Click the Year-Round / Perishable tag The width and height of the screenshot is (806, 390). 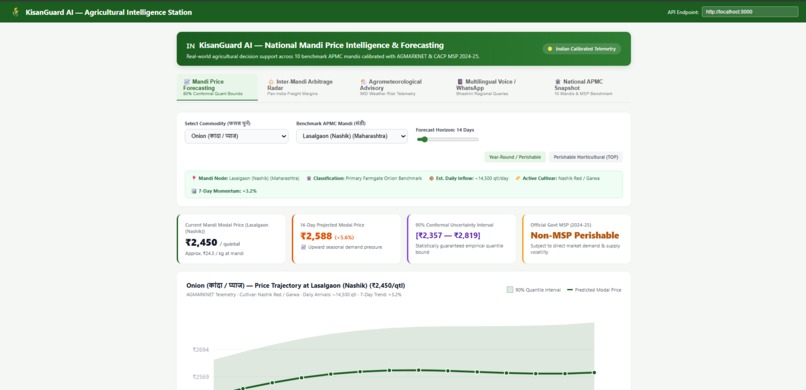coord(515,157)
